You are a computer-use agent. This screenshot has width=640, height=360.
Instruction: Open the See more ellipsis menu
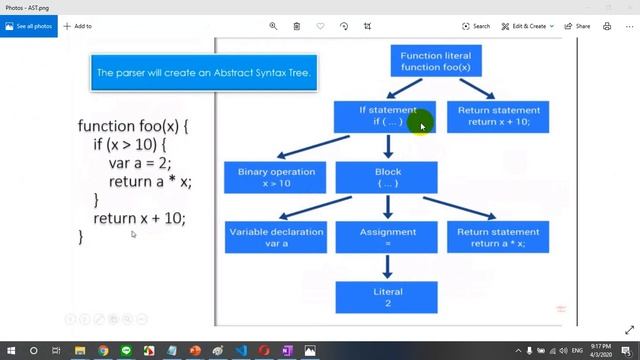point(629,26)
